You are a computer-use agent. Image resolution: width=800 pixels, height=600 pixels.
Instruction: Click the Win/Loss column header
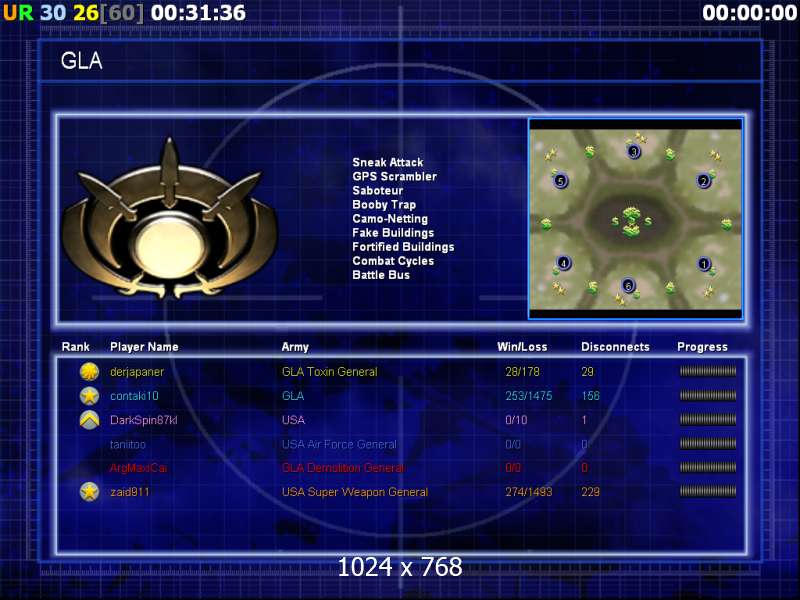522,347
